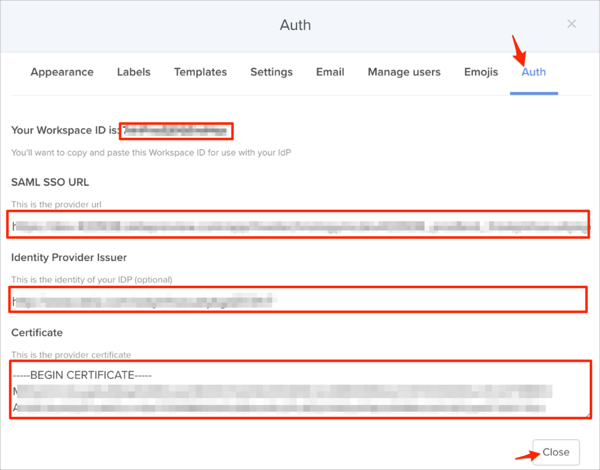Click the BEGIN CERTIFICATE line

[x=87, y=375]
